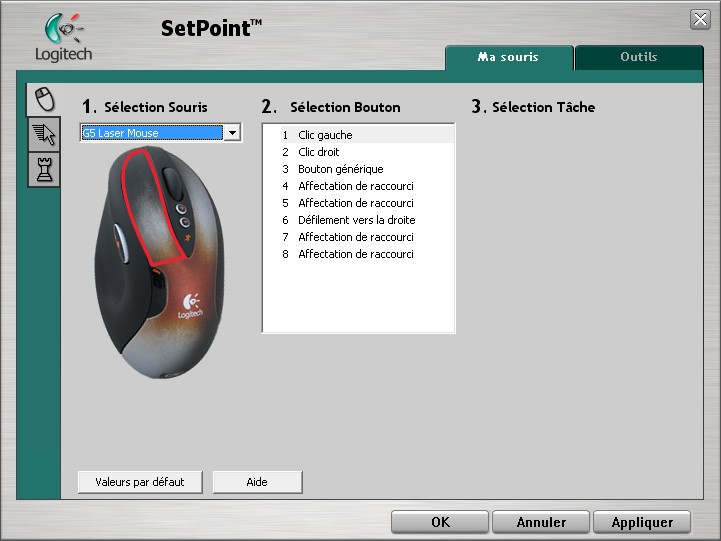The height and width of the screenshot is (541, 721).
Task: Select button 2 Clic droit in list
Action: [319, 152]
